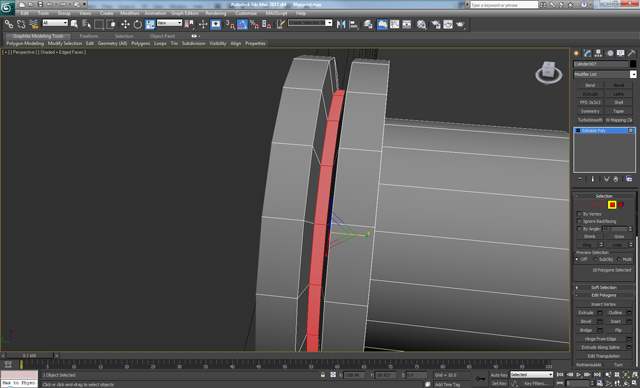
Task: Collapse the Selection rollout
Action: click(604, 196)
